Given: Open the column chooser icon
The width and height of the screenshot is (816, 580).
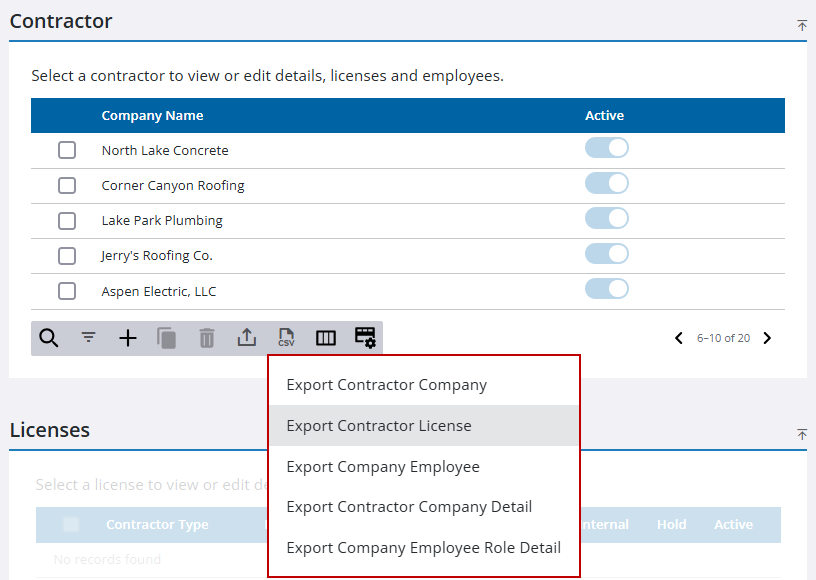Looking at the screenshot, I should tap(325, 338).
